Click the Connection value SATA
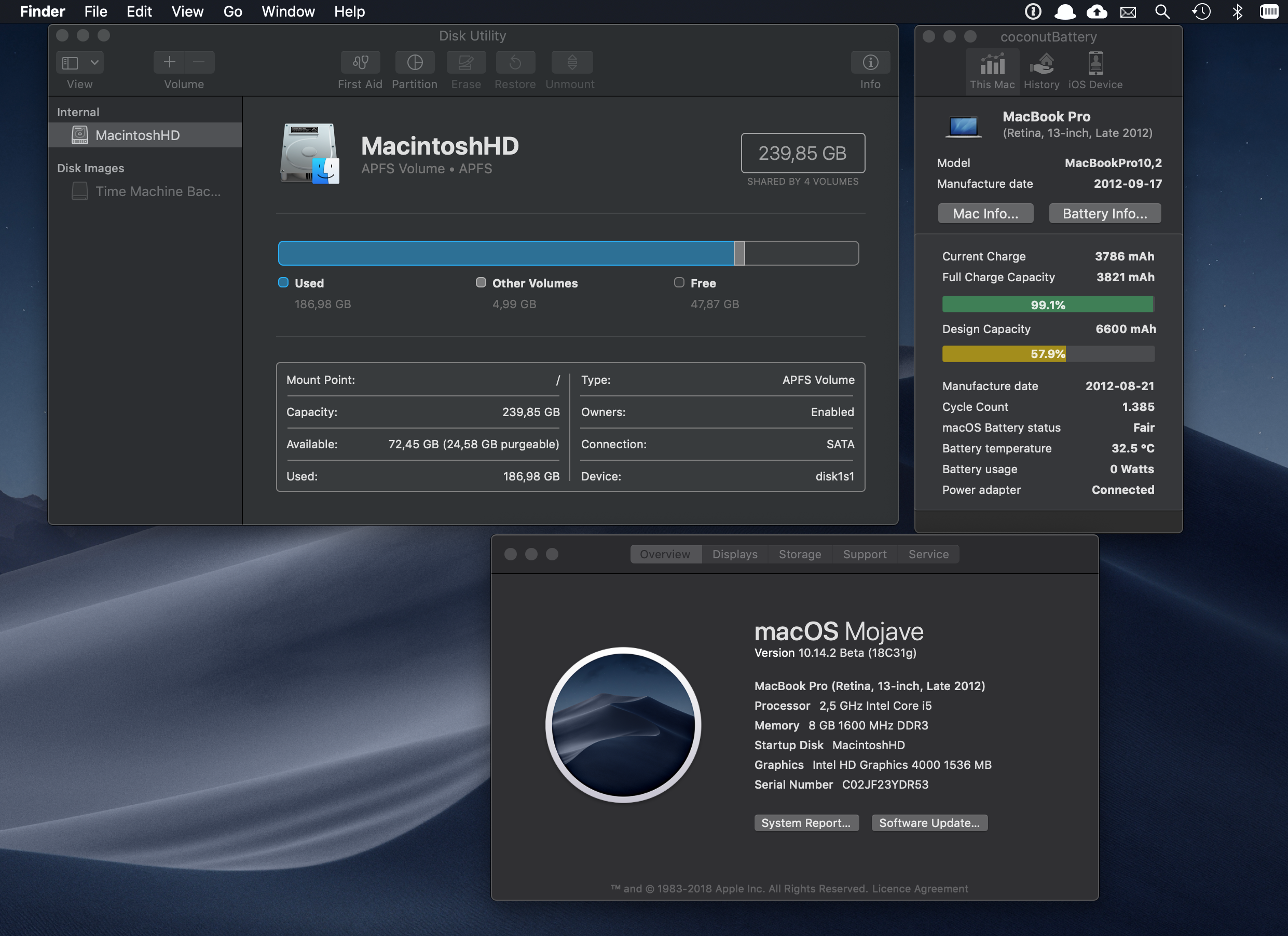This screenshot has width=1288, height=936. pos(840,444)
